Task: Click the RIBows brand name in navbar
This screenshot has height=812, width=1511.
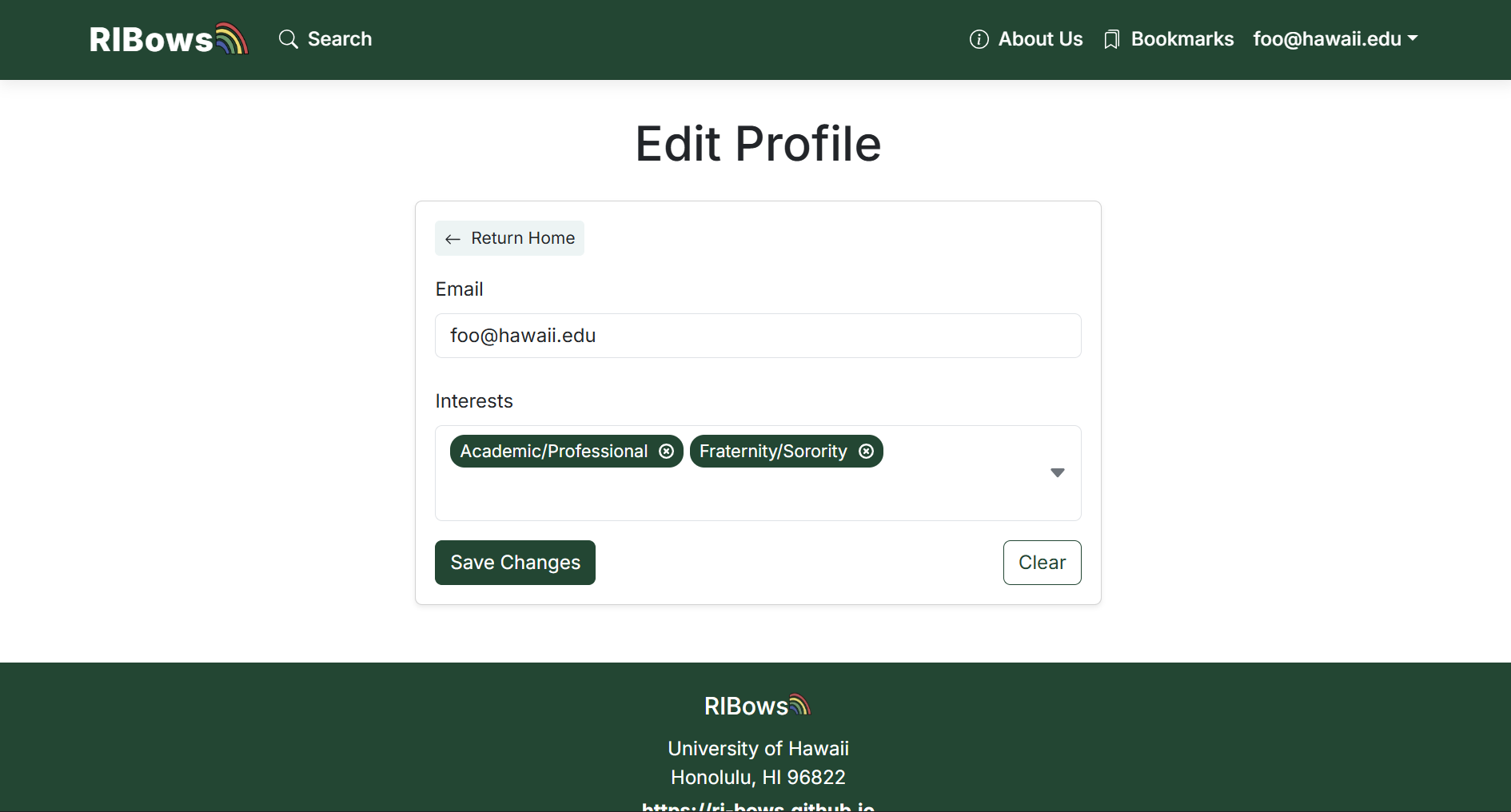Action: pyautogui.click(x=151, y=39)
